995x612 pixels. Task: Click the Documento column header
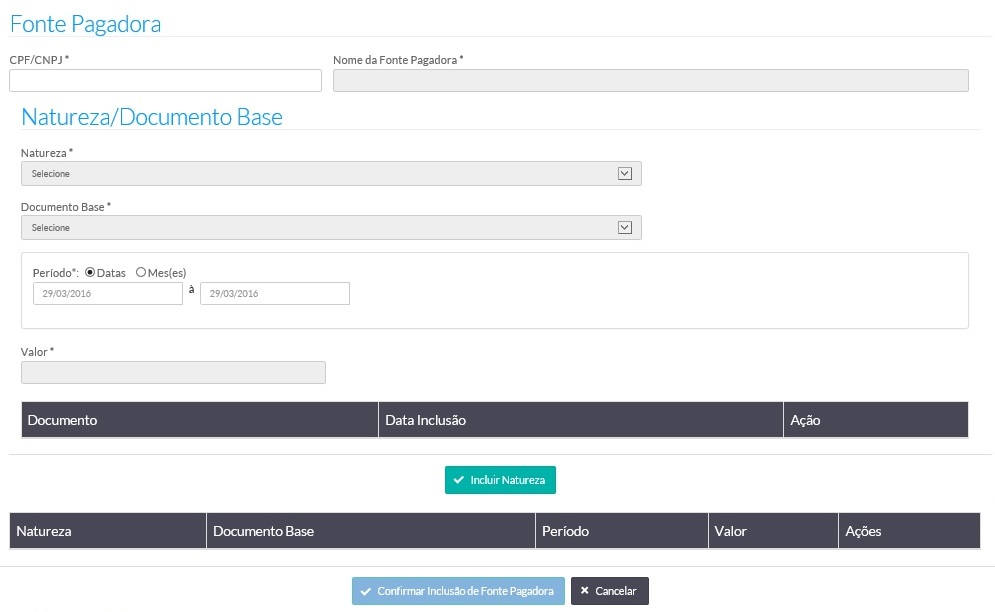tap(63, 420)
